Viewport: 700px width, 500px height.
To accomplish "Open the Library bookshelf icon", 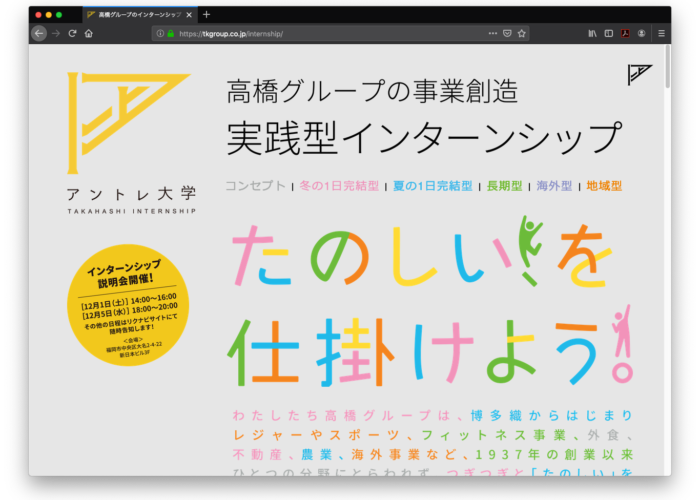I will click(592, 33).
